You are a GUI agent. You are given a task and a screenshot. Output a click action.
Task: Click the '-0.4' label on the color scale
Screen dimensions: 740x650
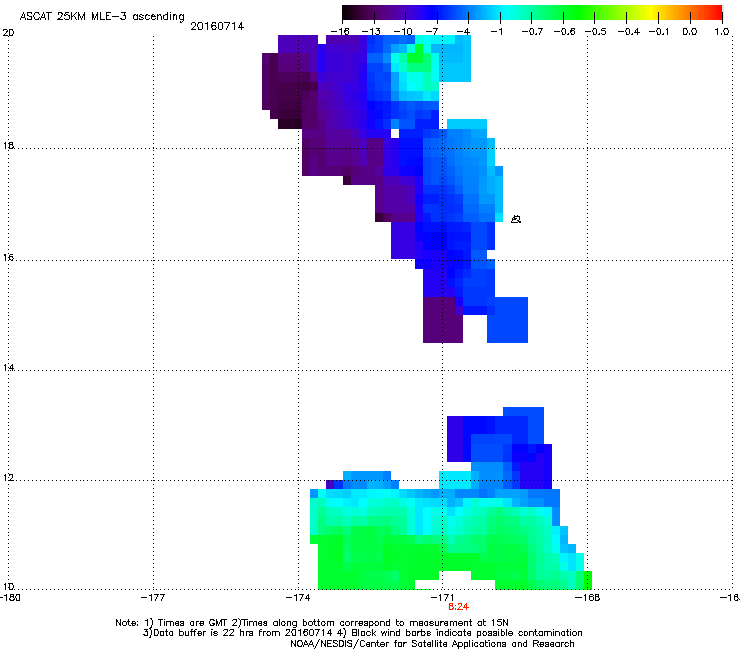pyautogui.click(x=629, y=32)
